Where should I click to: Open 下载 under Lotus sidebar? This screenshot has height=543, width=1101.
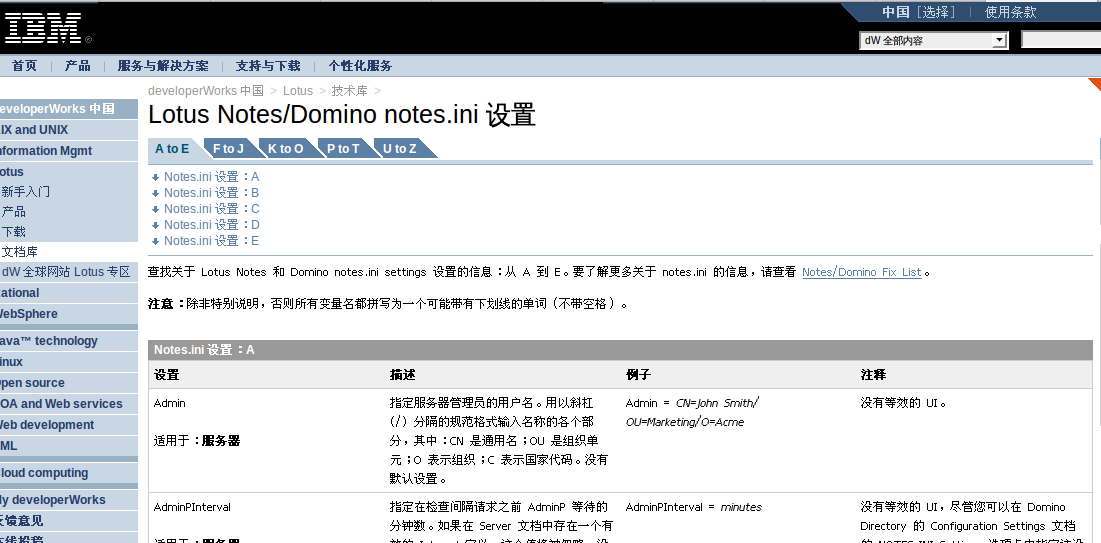[14, 232]
